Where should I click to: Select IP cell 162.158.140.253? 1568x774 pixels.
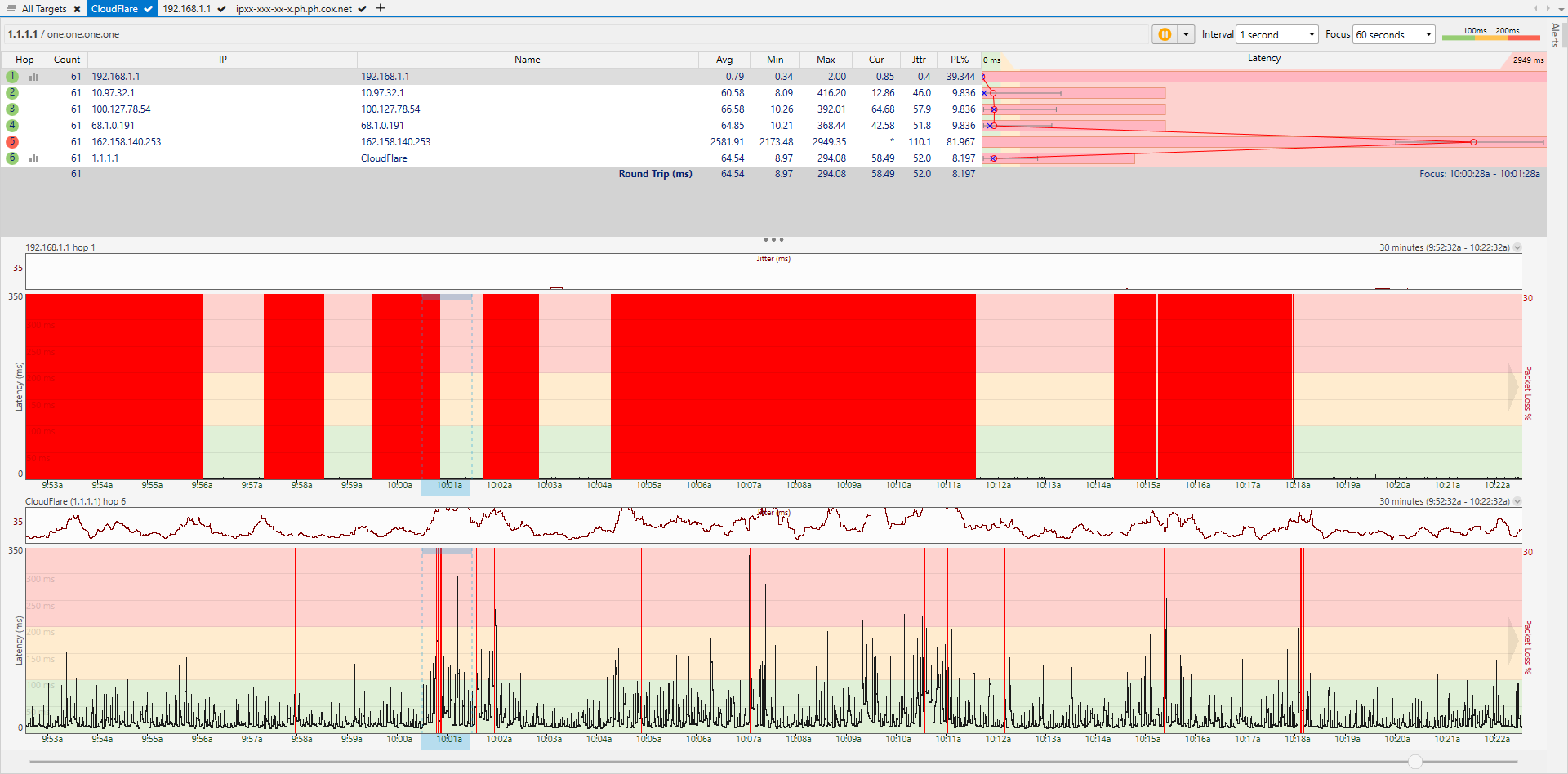coord(126,142)
